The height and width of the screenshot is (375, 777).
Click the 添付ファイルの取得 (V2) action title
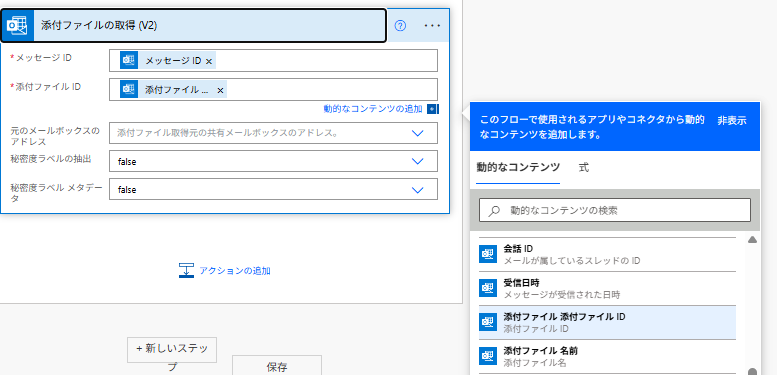pyautogui.click(x=99, y=26)
